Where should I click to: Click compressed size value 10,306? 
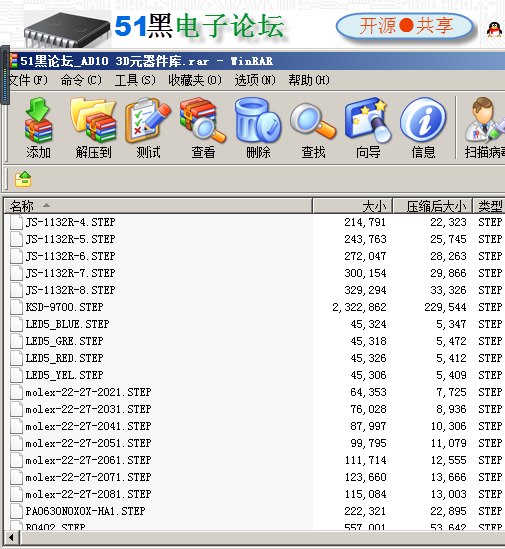click(448, 426)
